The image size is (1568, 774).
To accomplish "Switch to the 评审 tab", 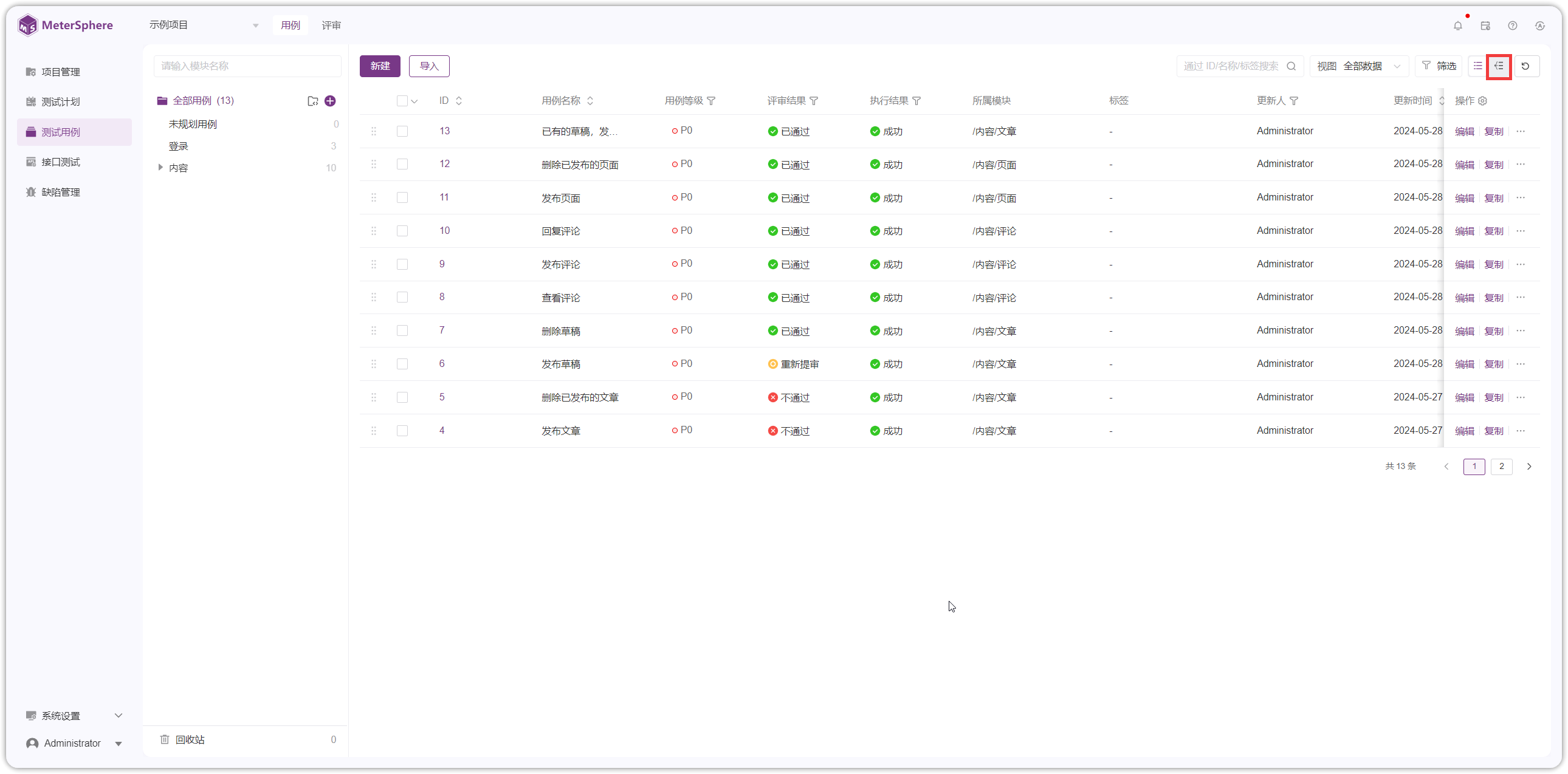I will [331, 26].
